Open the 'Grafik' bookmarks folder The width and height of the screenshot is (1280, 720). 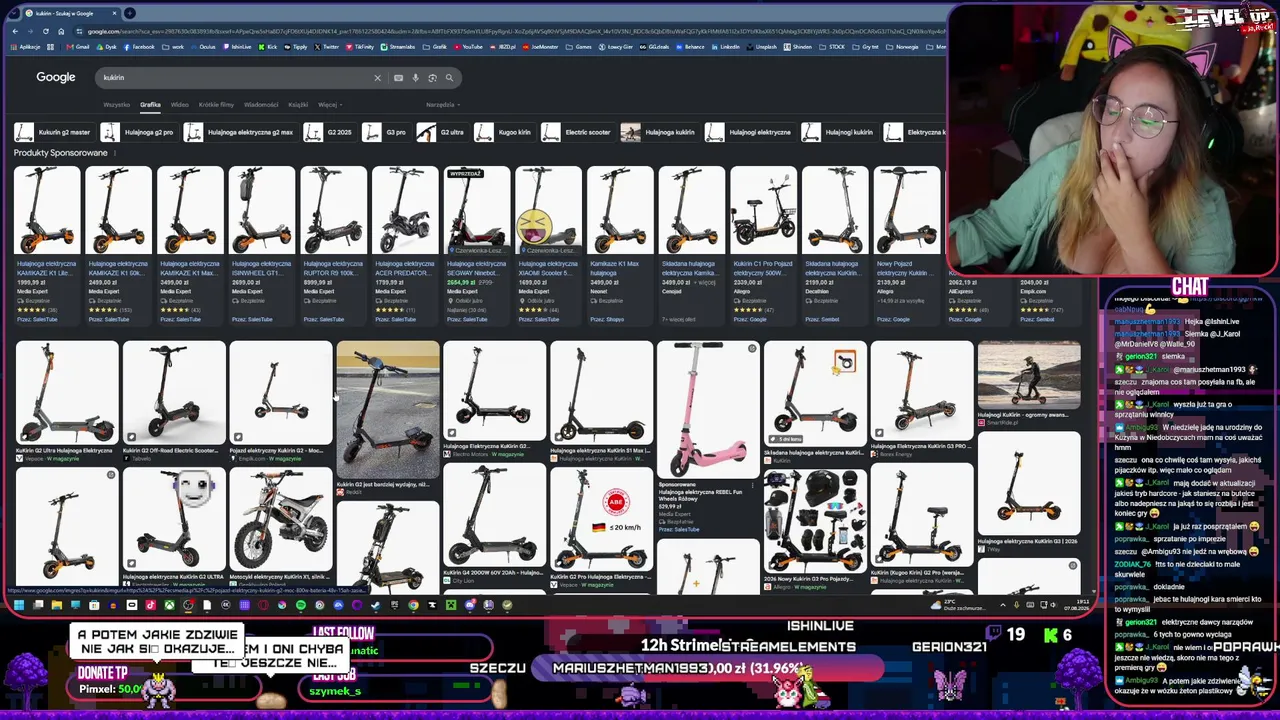tap(434, 46)
